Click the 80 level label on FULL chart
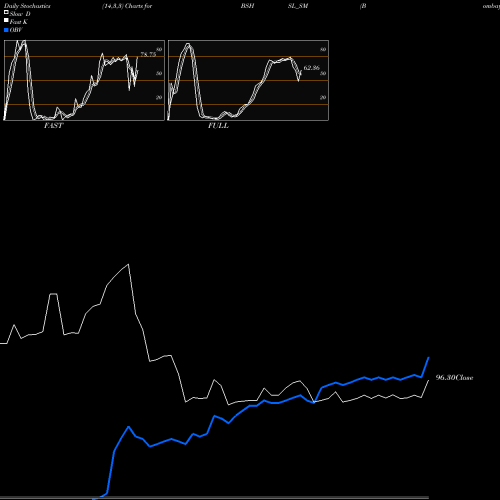500x500 pixels. click(323, 49)
